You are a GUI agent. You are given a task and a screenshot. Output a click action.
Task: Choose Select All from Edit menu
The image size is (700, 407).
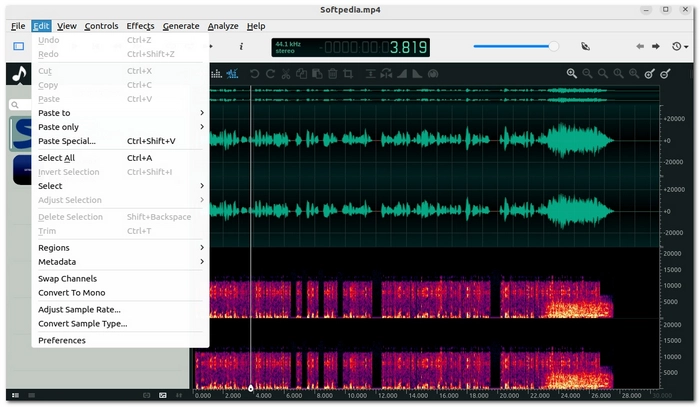(x=120, y=158)
